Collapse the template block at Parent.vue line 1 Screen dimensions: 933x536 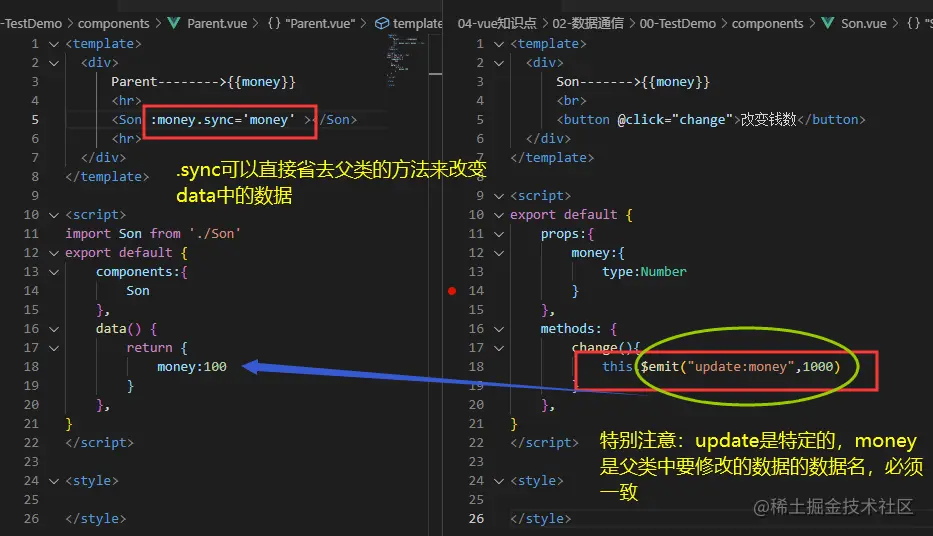[54, 44]
